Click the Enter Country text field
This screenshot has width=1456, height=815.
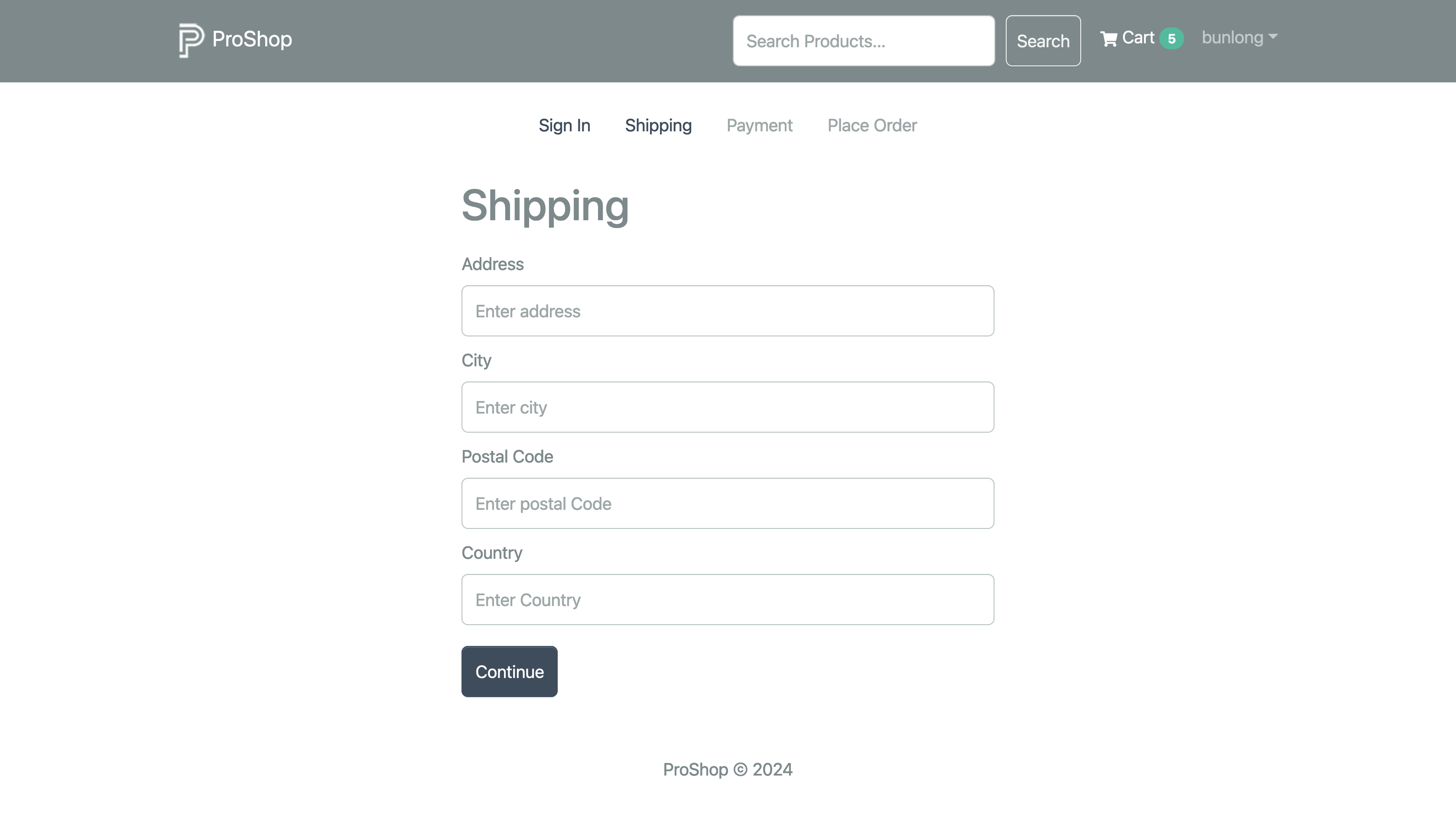(x=728, y=599)
